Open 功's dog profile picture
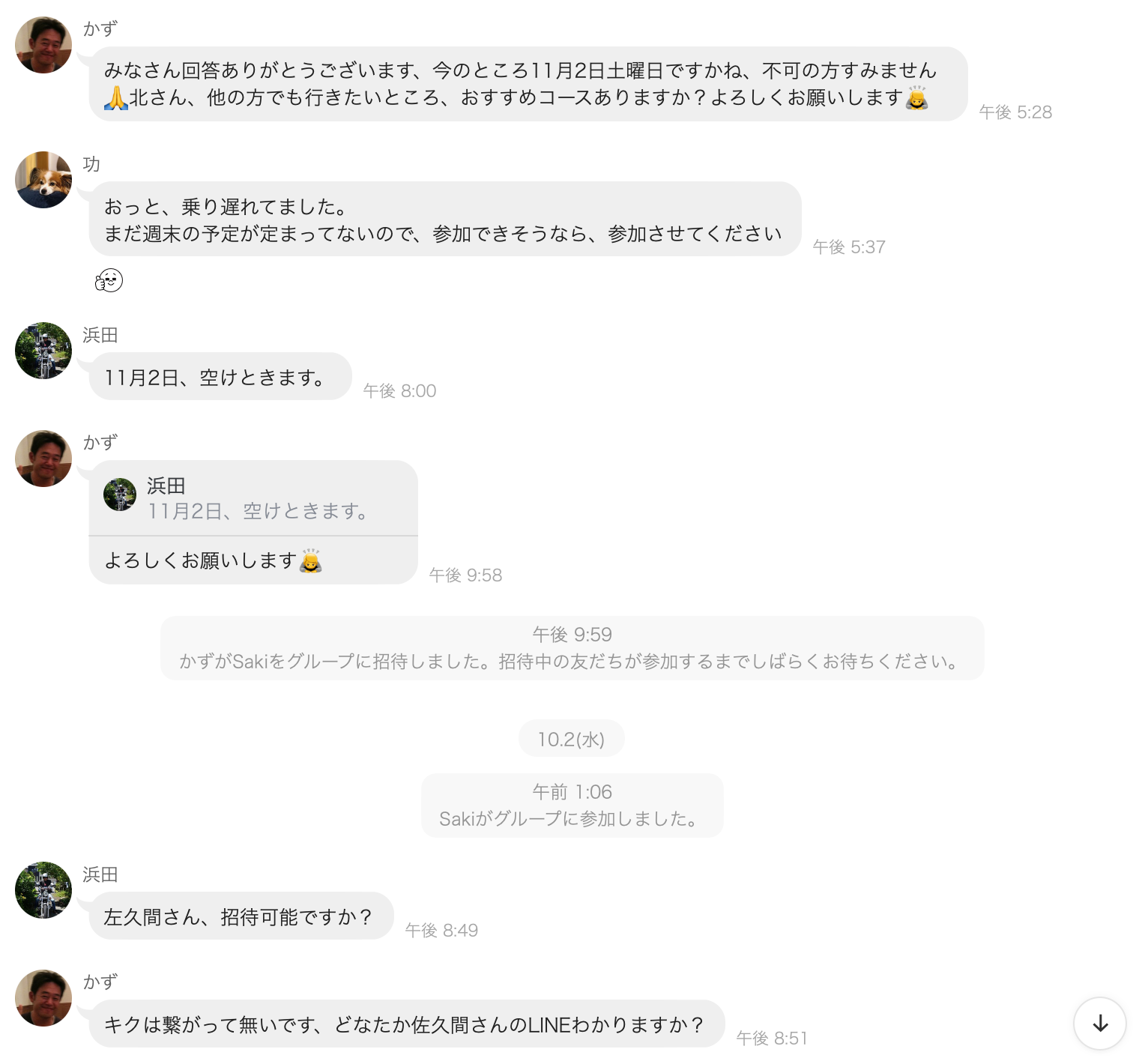1139x1064 pixels. 43,180
